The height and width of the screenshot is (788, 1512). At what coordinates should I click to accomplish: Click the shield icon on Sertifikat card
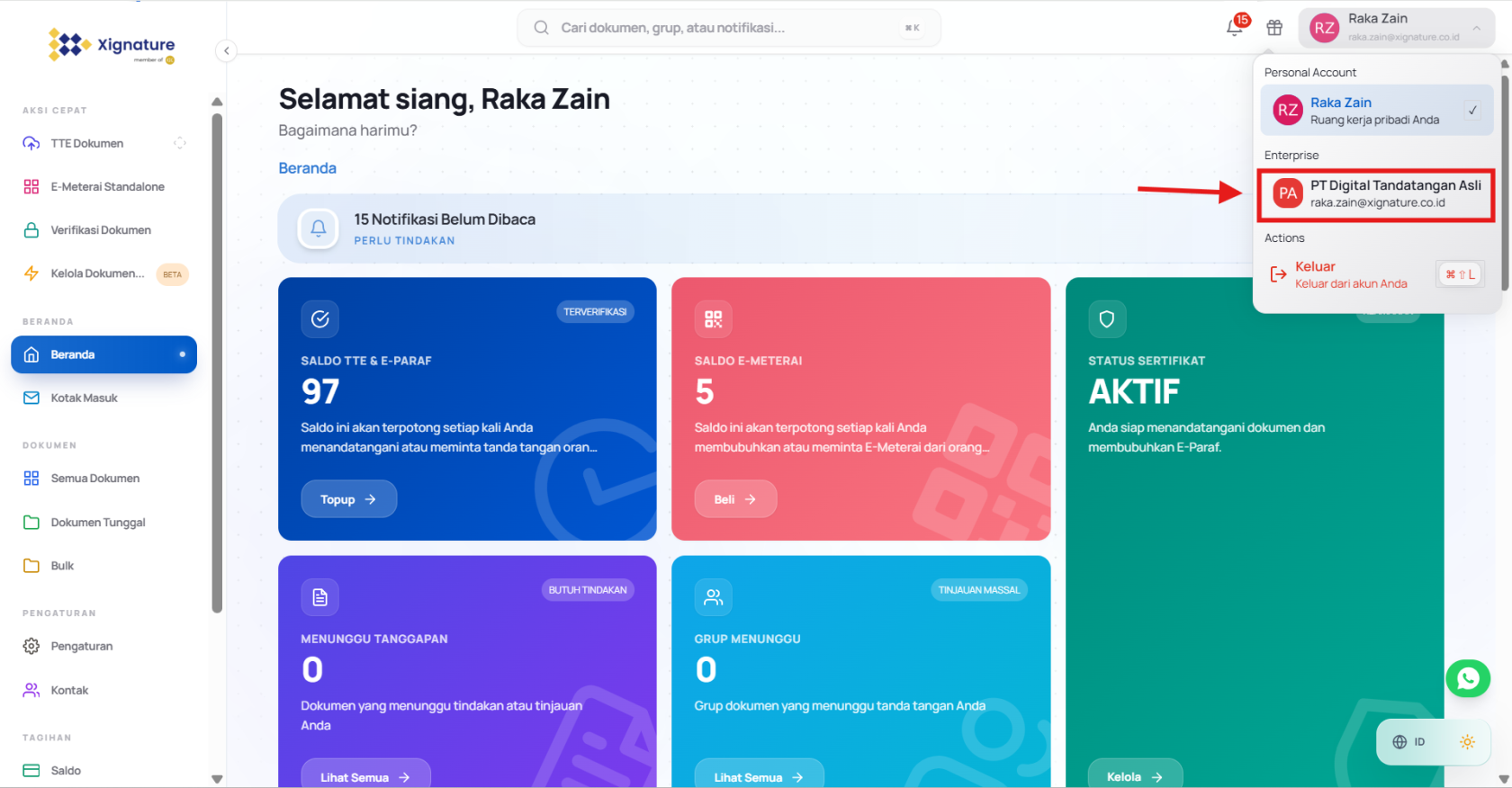point(1107,319)
